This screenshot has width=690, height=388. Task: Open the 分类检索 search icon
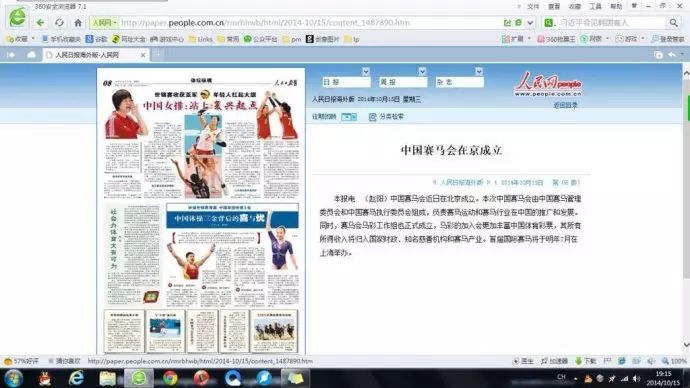click(372, 117)
